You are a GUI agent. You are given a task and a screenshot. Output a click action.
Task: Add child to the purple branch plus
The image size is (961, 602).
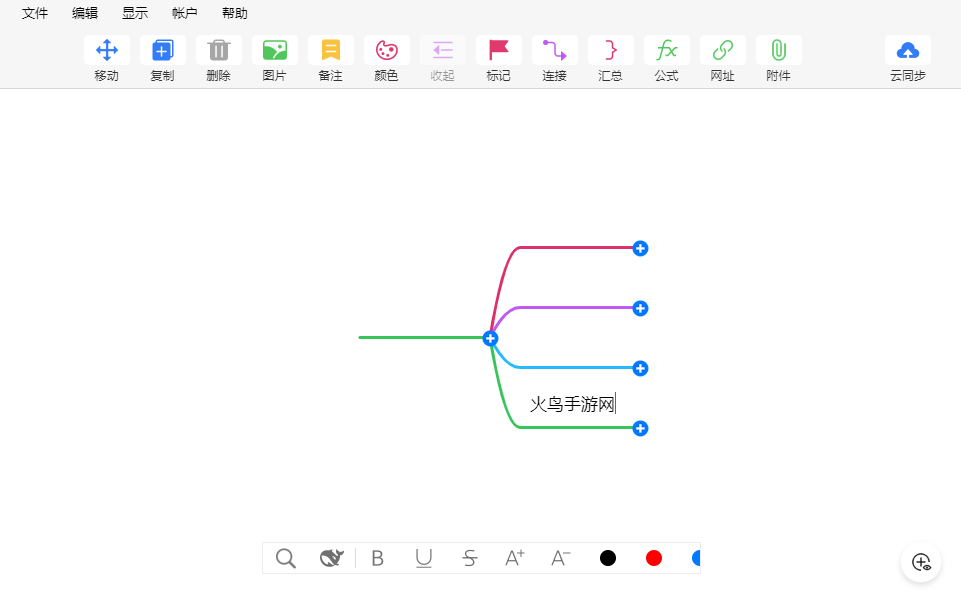click(x=640, y=308)
